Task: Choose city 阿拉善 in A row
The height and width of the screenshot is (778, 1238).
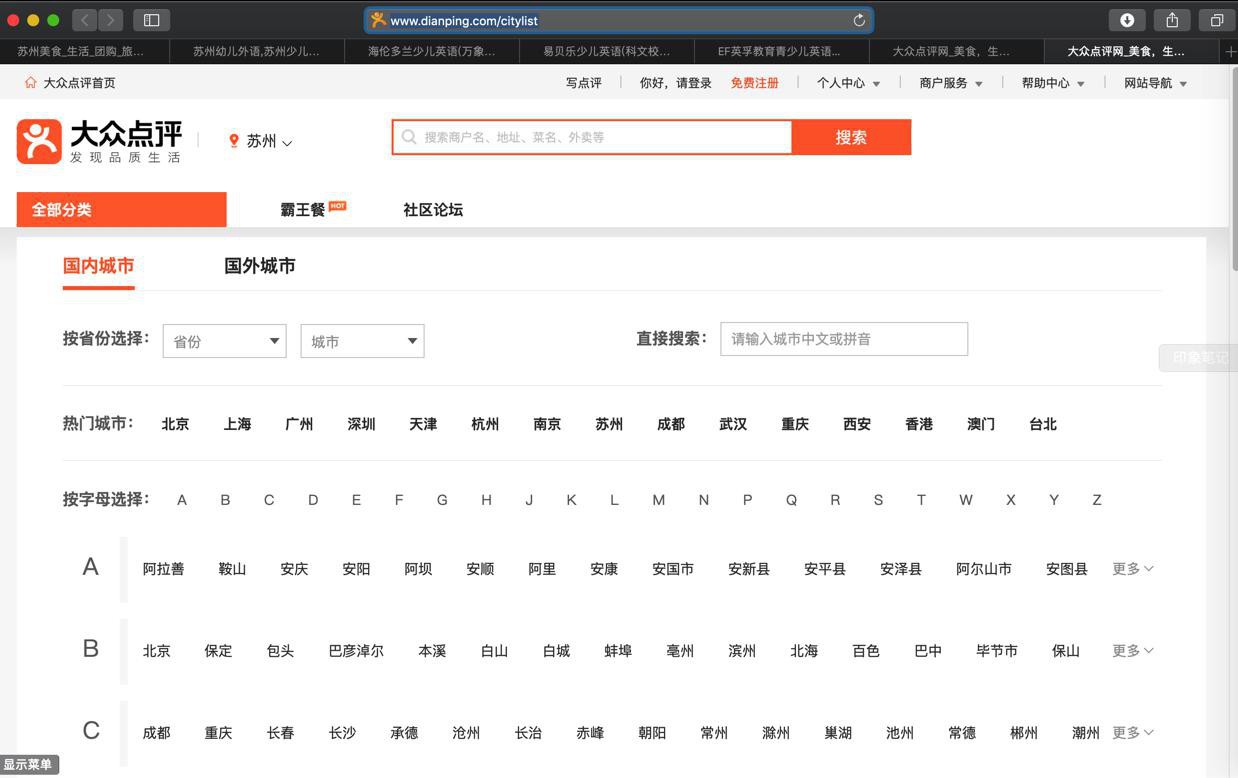Action: point(164,569)
